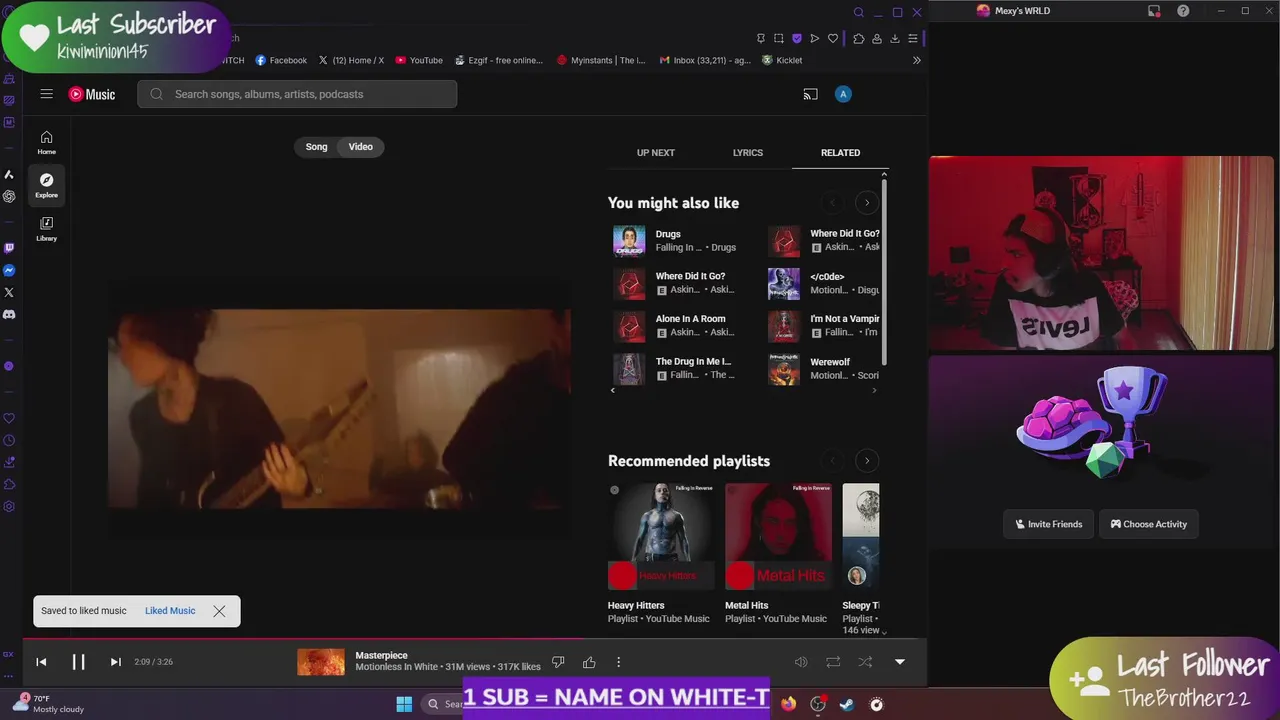Collapse player page with down arrow

click(x=899, y=662)
